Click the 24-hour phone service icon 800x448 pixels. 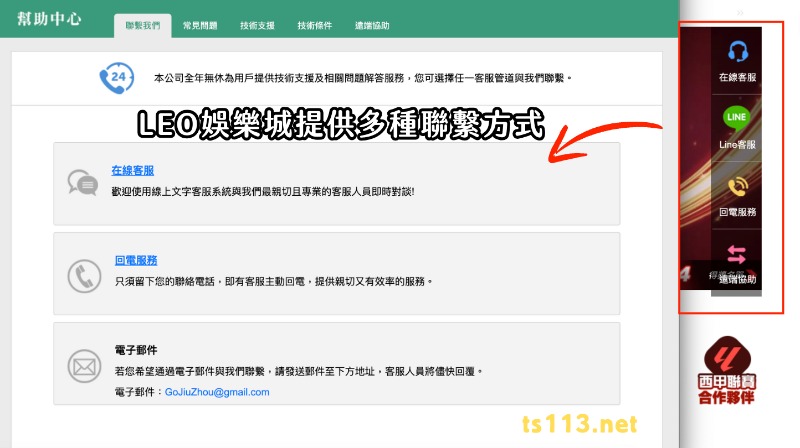pyautogui.click(x=117, y=78)
